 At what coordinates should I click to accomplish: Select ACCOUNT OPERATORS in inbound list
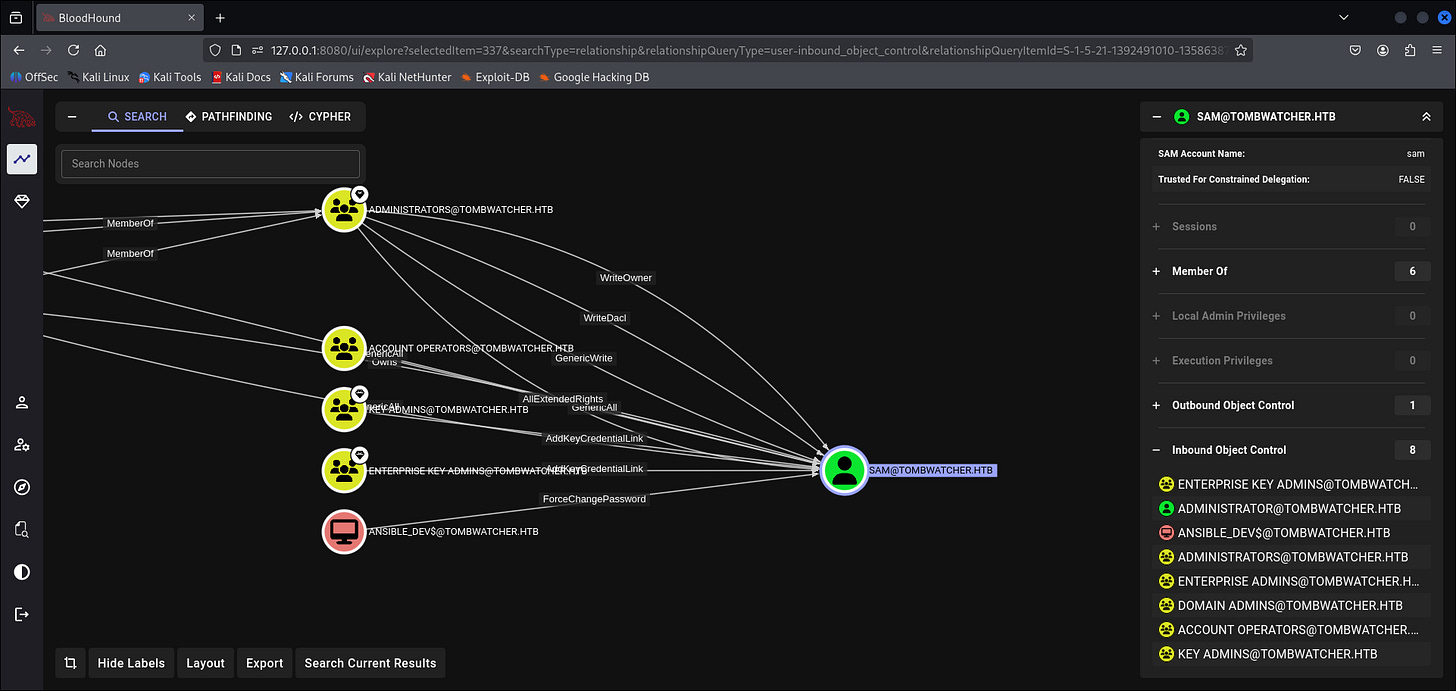[1290, 630]
